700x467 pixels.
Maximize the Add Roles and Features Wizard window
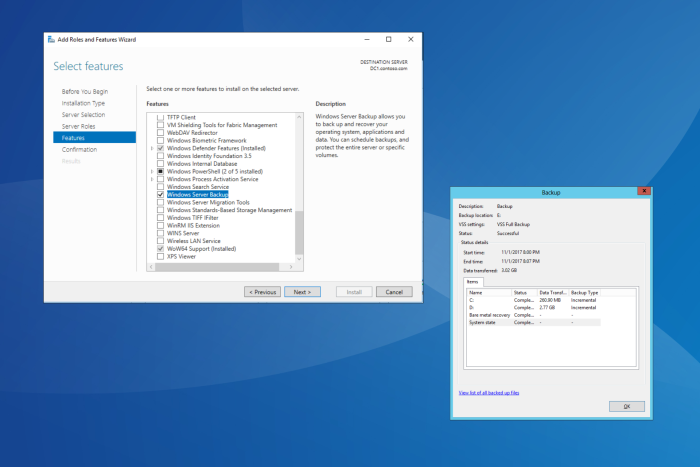tap(388, 39)
